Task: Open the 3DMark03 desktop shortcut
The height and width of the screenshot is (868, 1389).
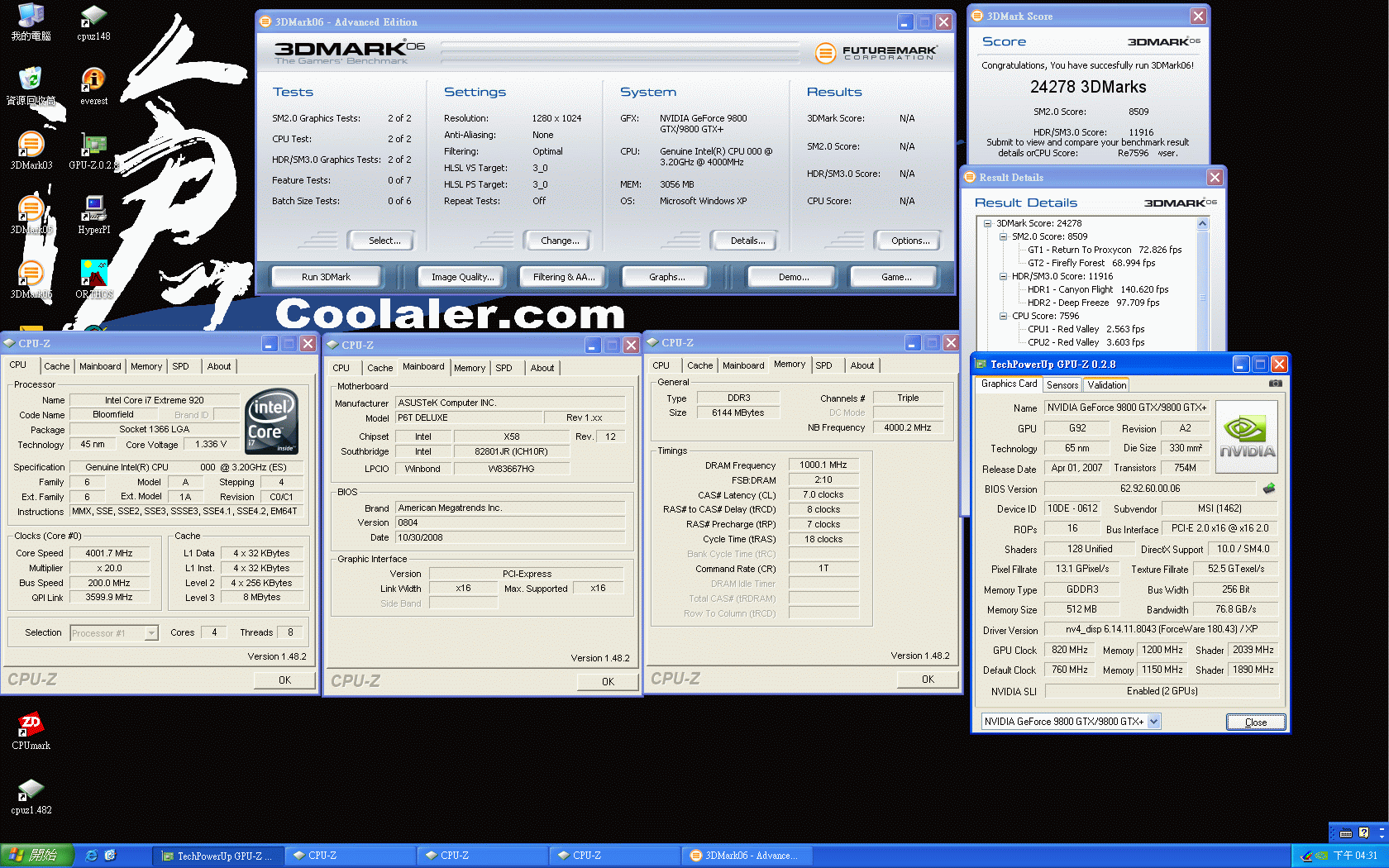Action: (31, 145)
